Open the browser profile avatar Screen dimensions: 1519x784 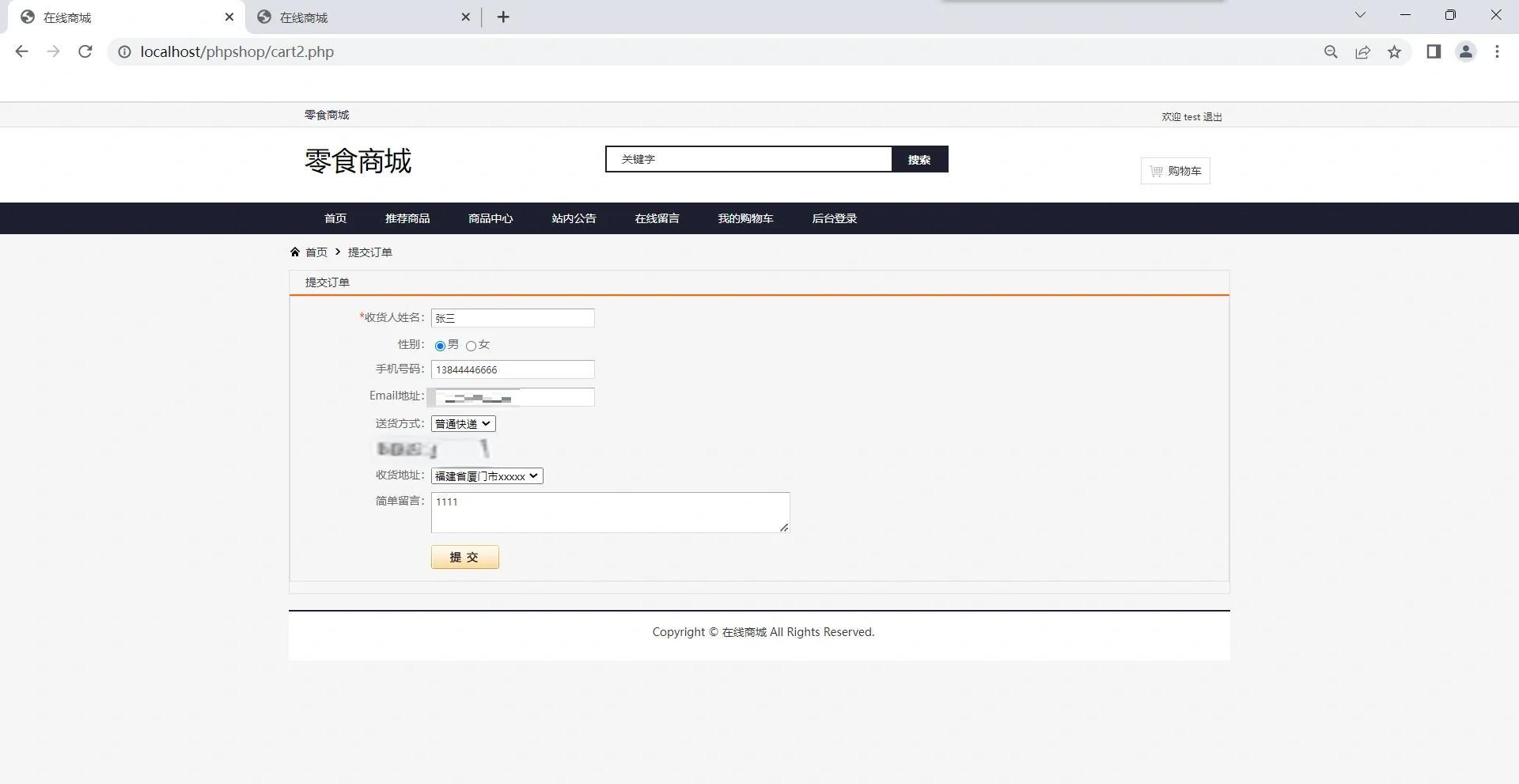point(1465,51)
